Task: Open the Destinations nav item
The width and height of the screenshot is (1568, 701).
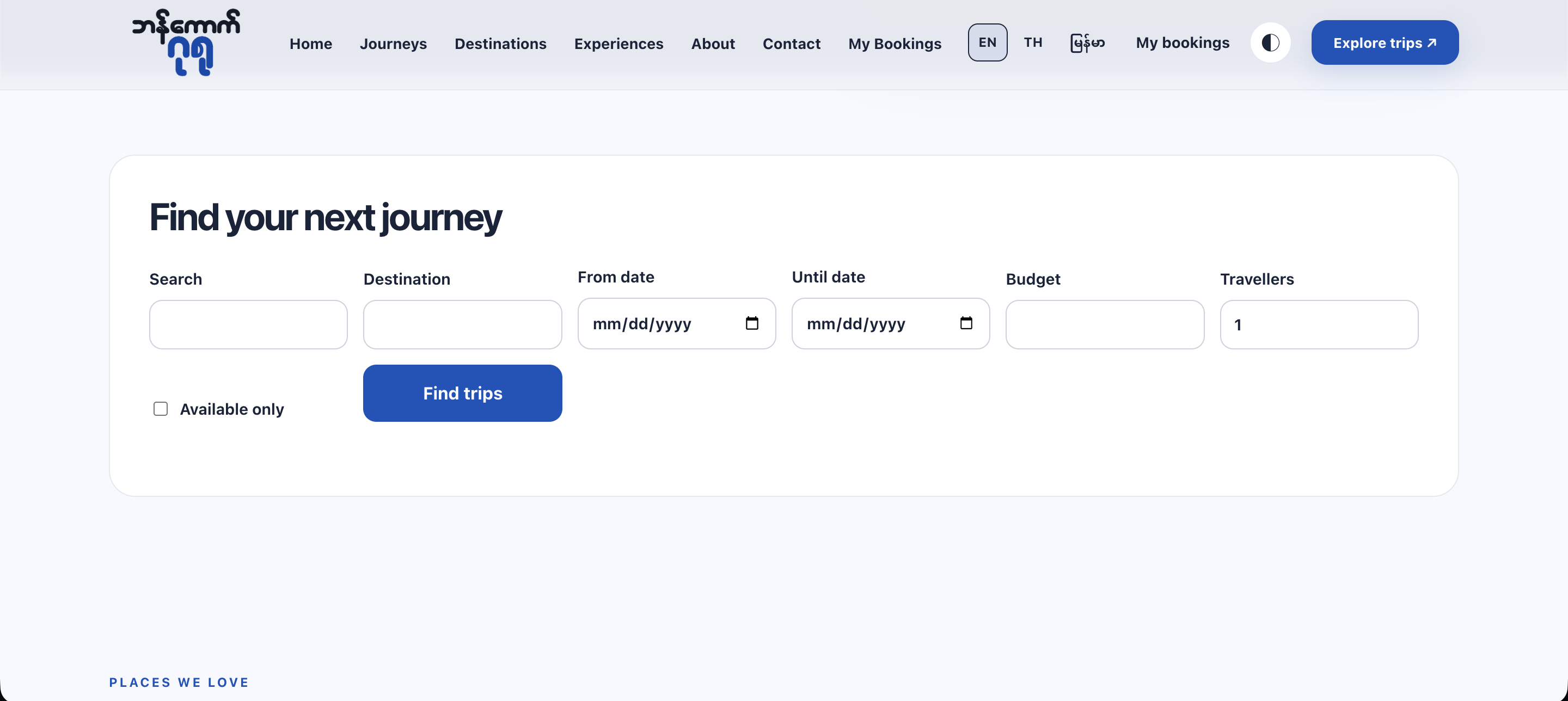Action: click(500, 44)
